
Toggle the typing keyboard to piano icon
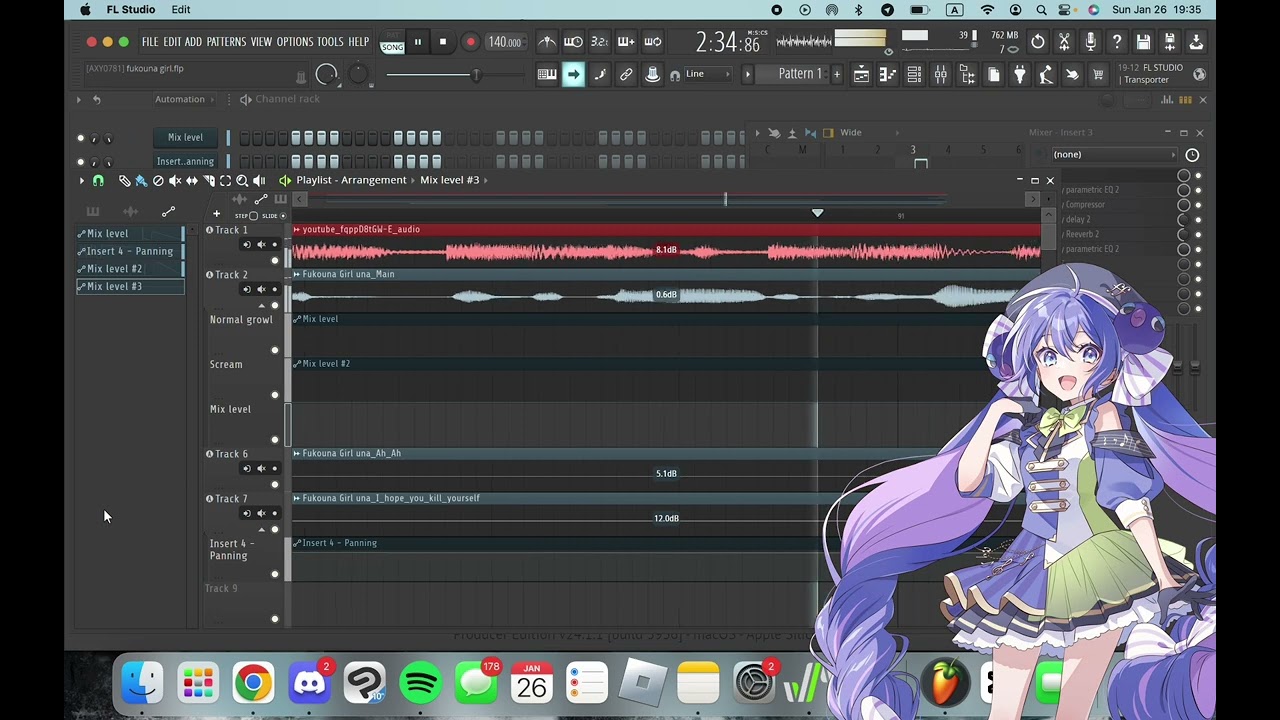pos(547,75)
